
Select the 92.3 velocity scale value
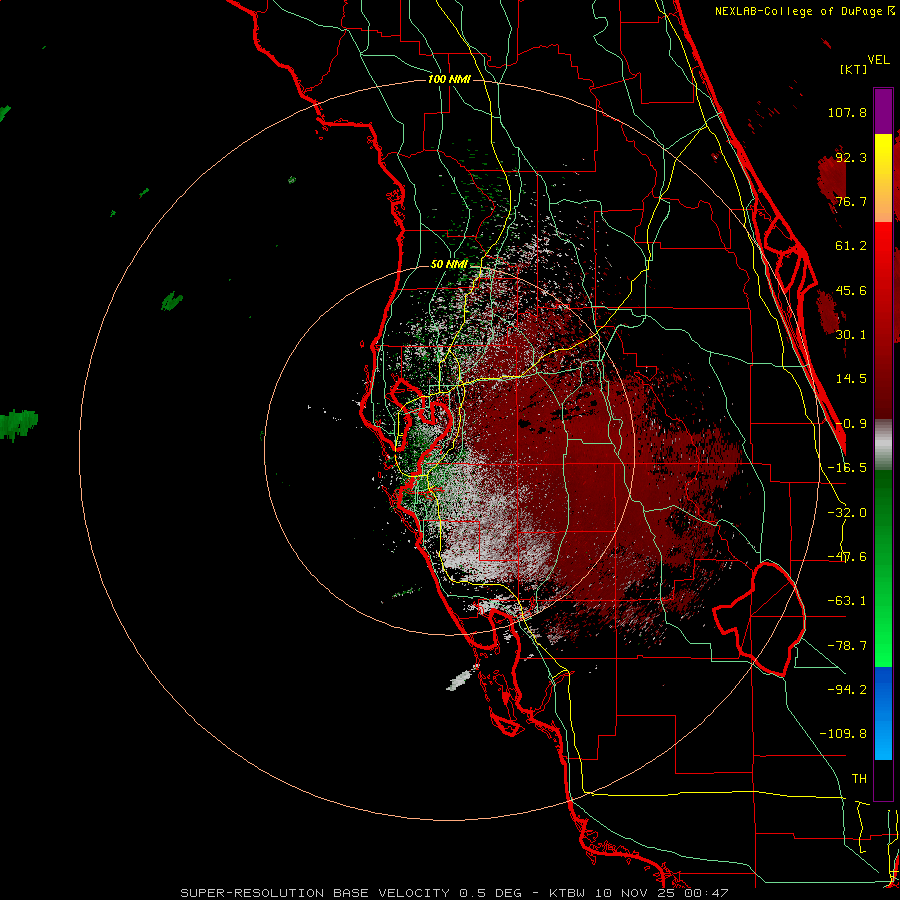[x=851, y=157]
